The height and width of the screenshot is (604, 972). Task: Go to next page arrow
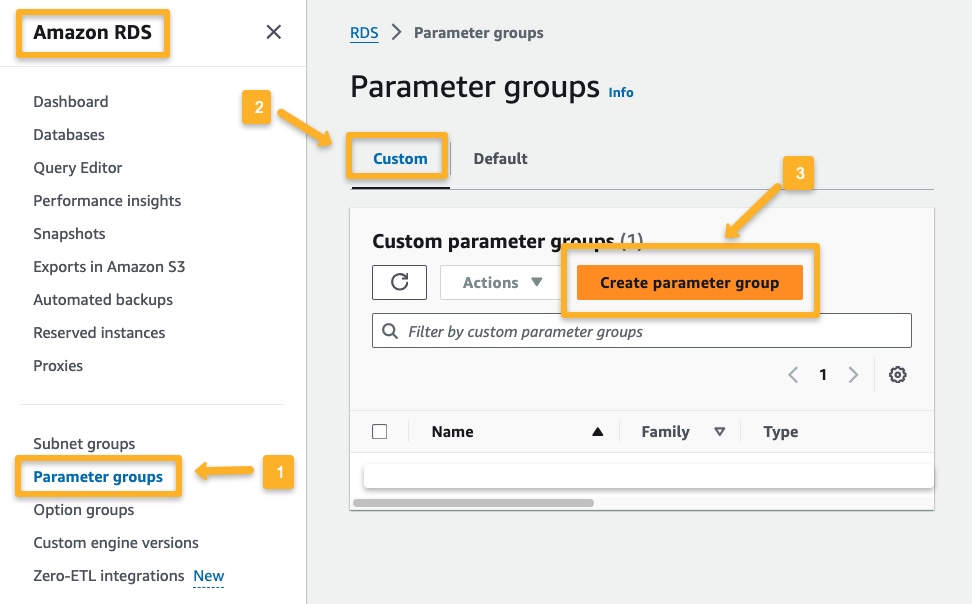(x=853, y=375)
